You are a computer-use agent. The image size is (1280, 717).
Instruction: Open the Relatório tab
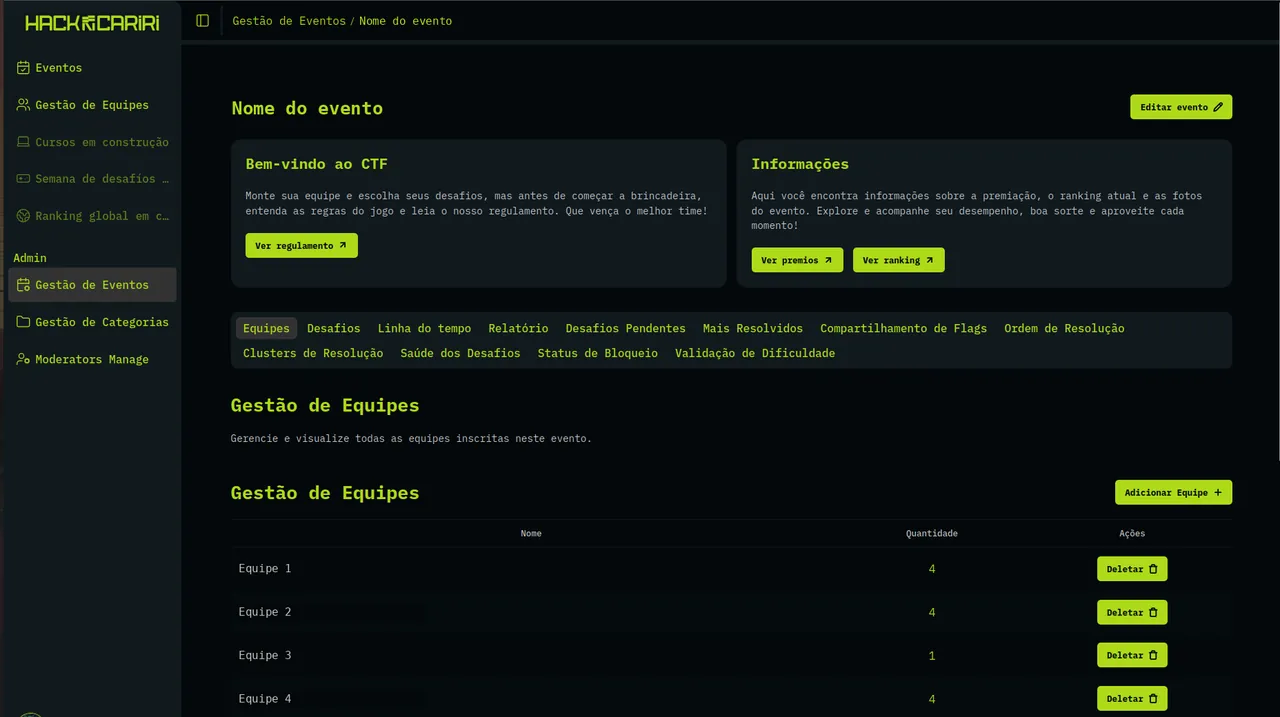(518, 328)
